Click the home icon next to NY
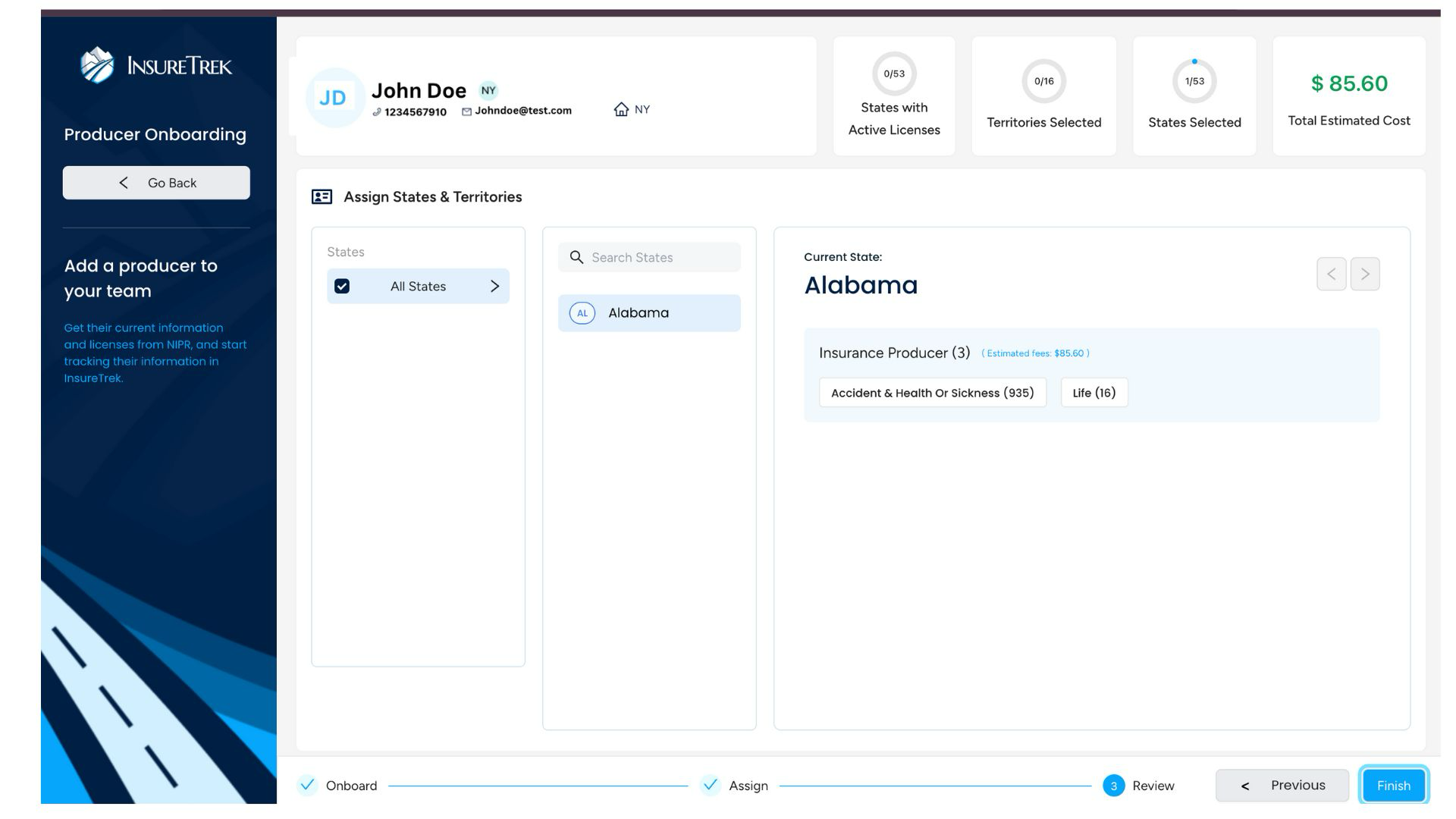Image resolution: width=1456 pixels, height=819 pixels. pos(621,109)
